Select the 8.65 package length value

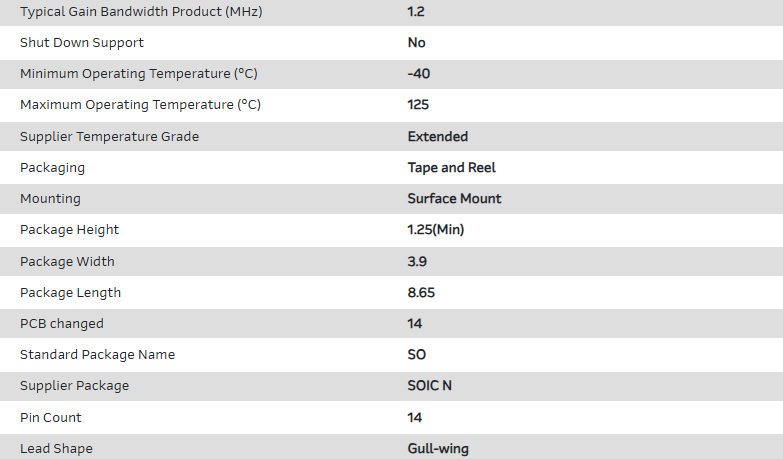tap(421, 292)
